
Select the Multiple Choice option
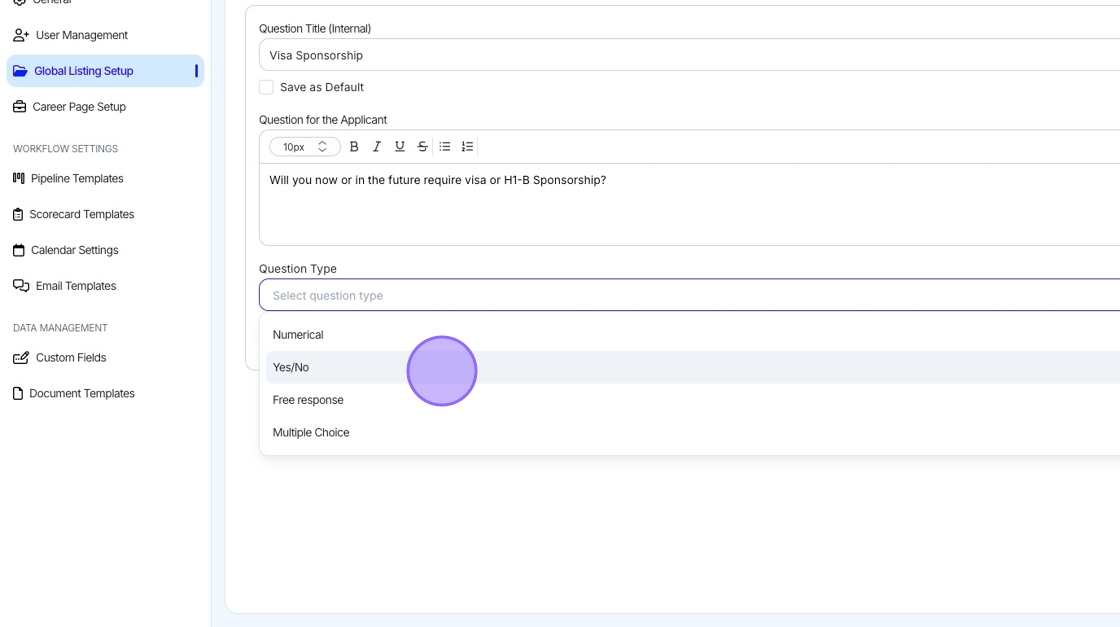[x=311, y=433]
